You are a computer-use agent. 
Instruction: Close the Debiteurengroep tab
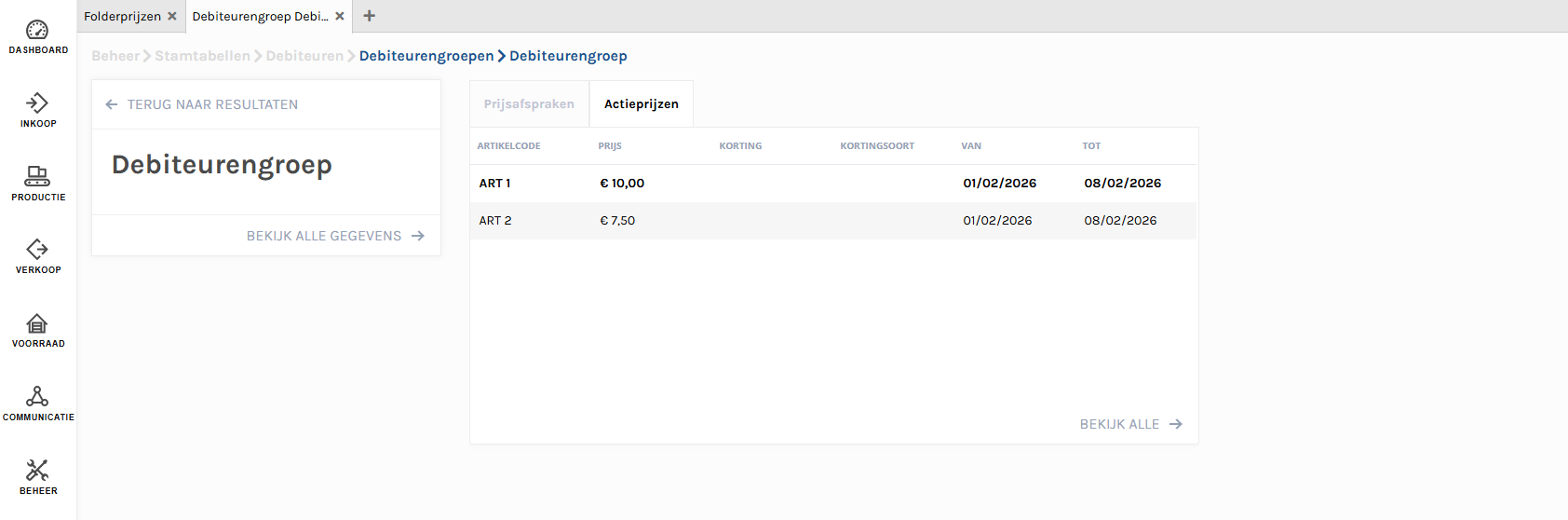coord(340,16)
